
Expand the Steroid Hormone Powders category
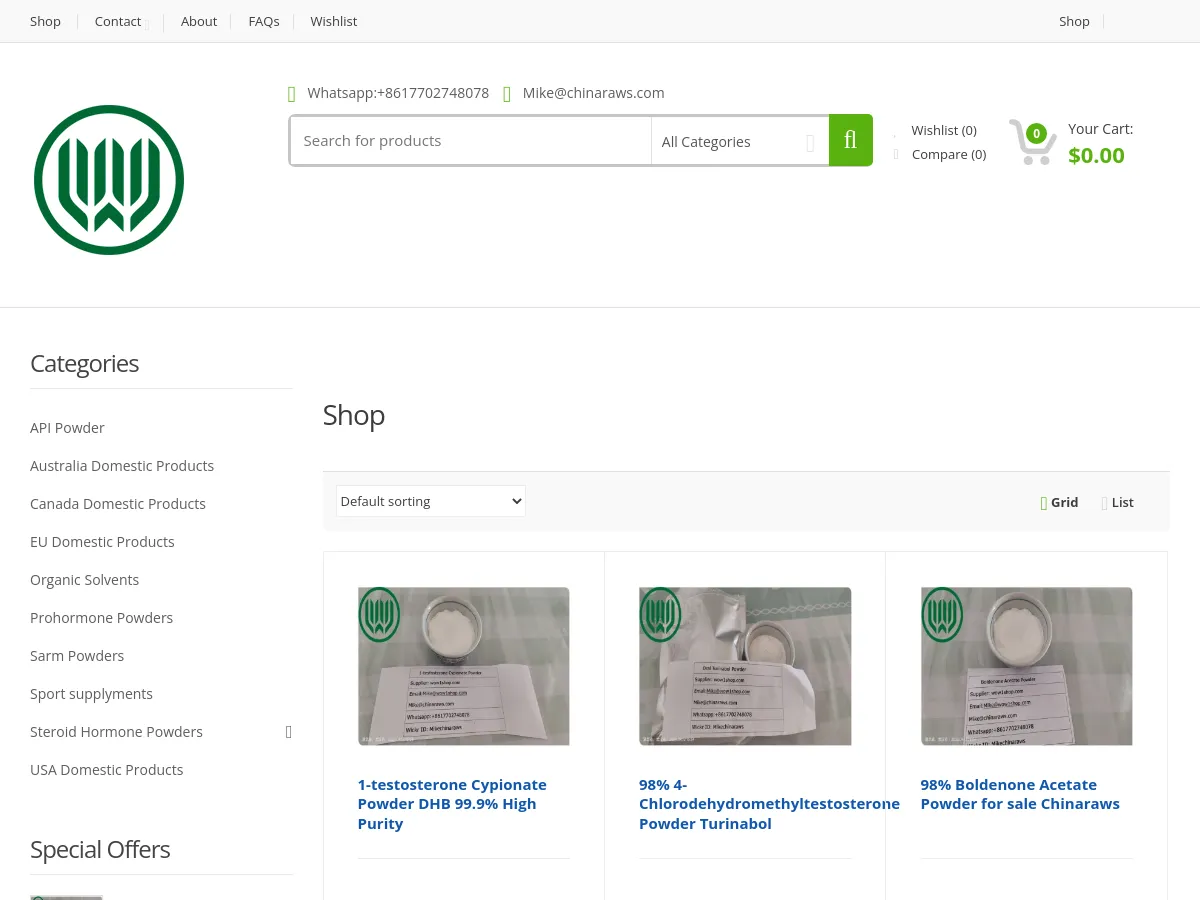tap(288, 731)
